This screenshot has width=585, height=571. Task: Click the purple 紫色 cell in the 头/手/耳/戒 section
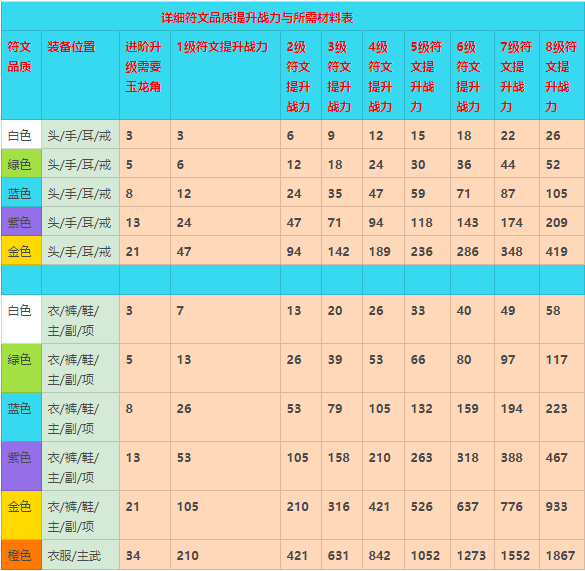tap(21, 221)
